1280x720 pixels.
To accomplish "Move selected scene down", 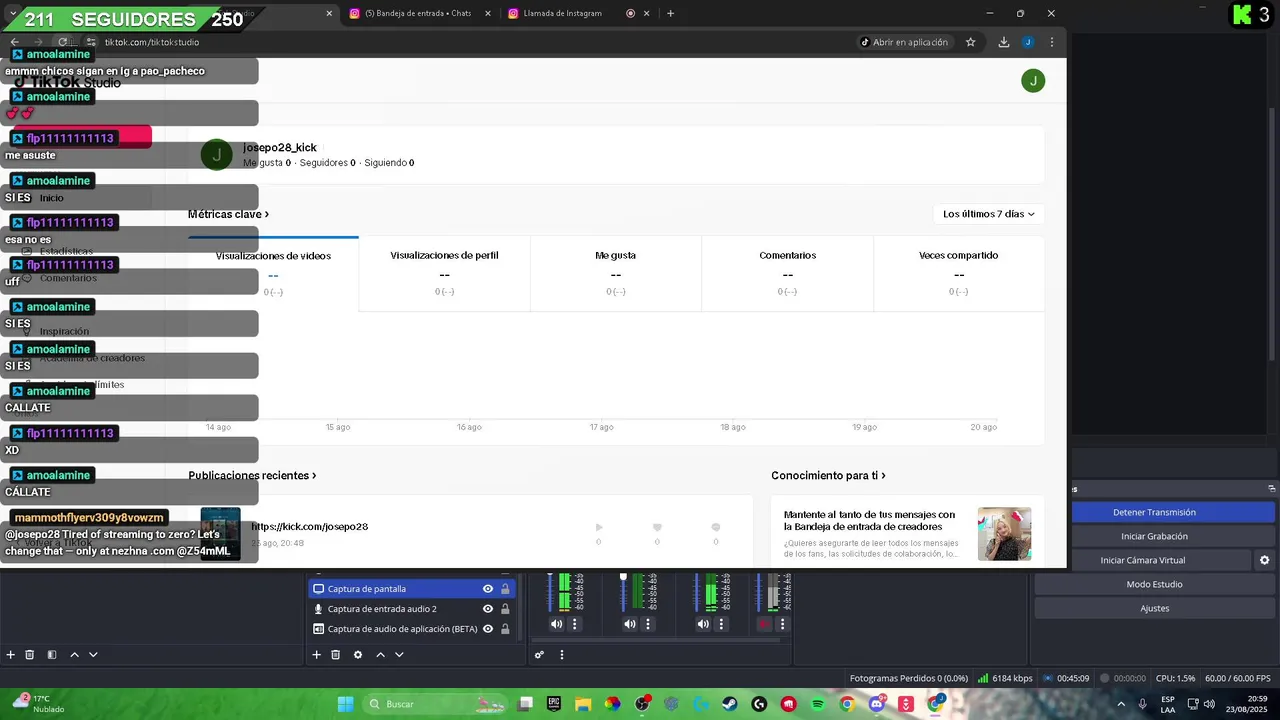I will [x=93, y=655].
